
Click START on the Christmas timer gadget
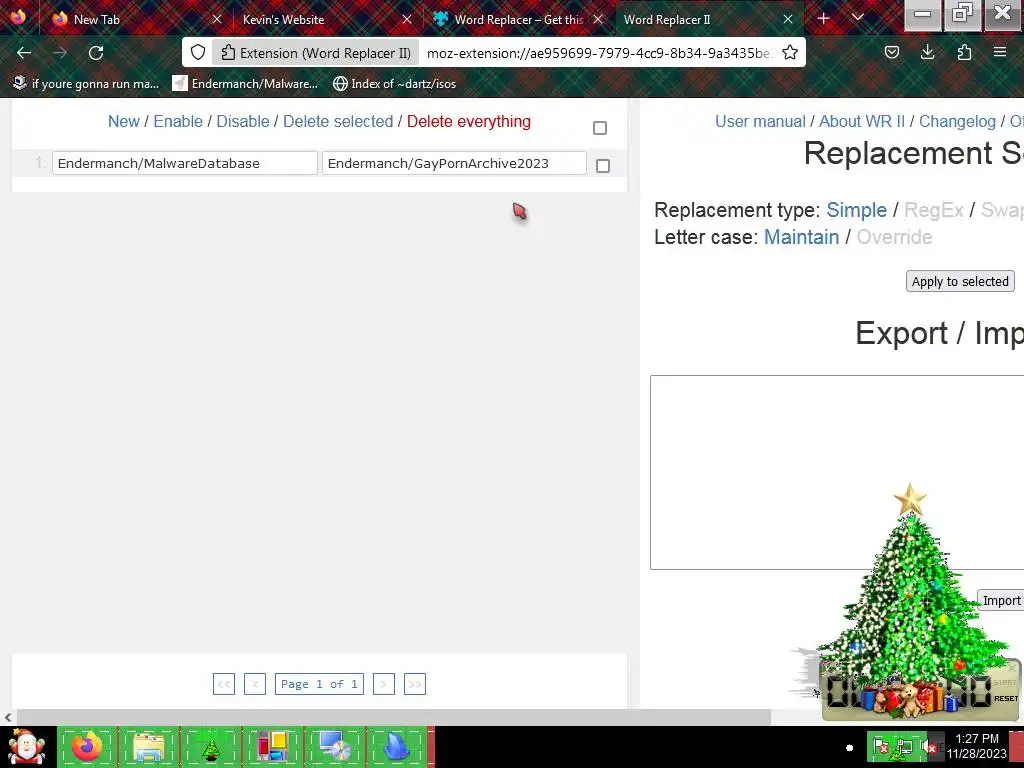pos(1005,682)
